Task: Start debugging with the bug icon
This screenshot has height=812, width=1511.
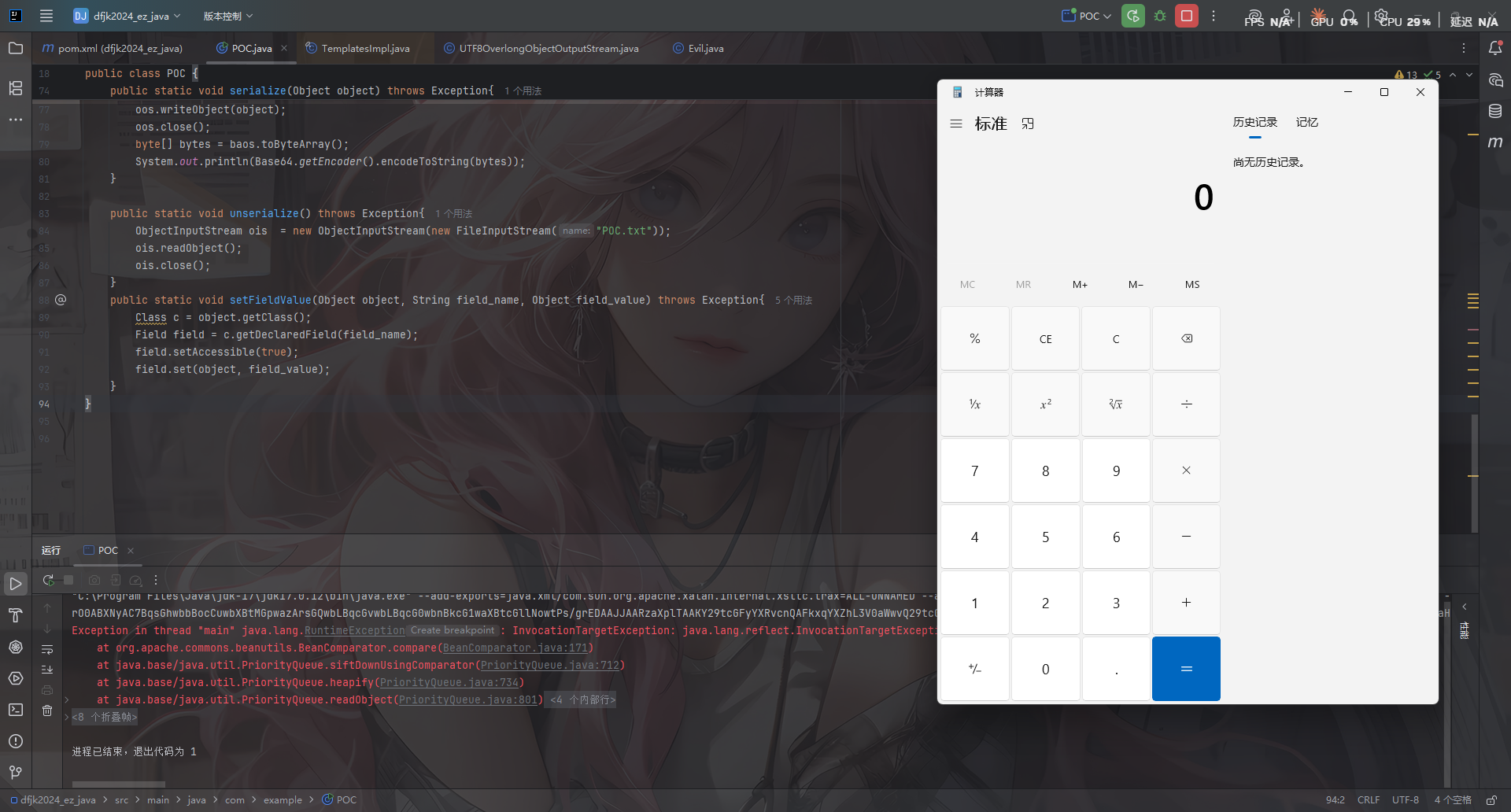Action: click(x=1160, y=16)
